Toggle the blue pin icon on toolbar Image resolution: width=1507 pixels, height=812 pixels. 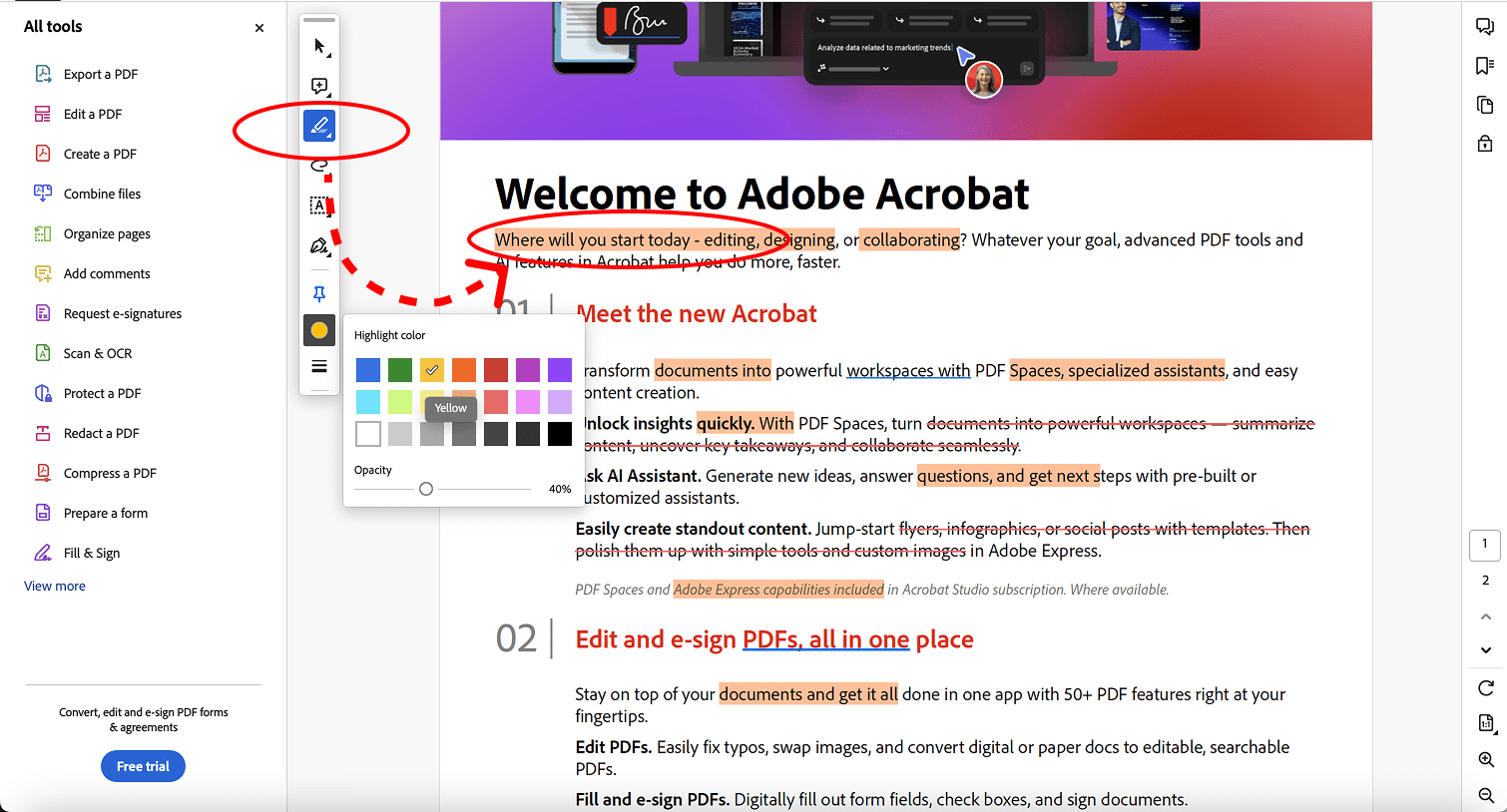point(319,294)
